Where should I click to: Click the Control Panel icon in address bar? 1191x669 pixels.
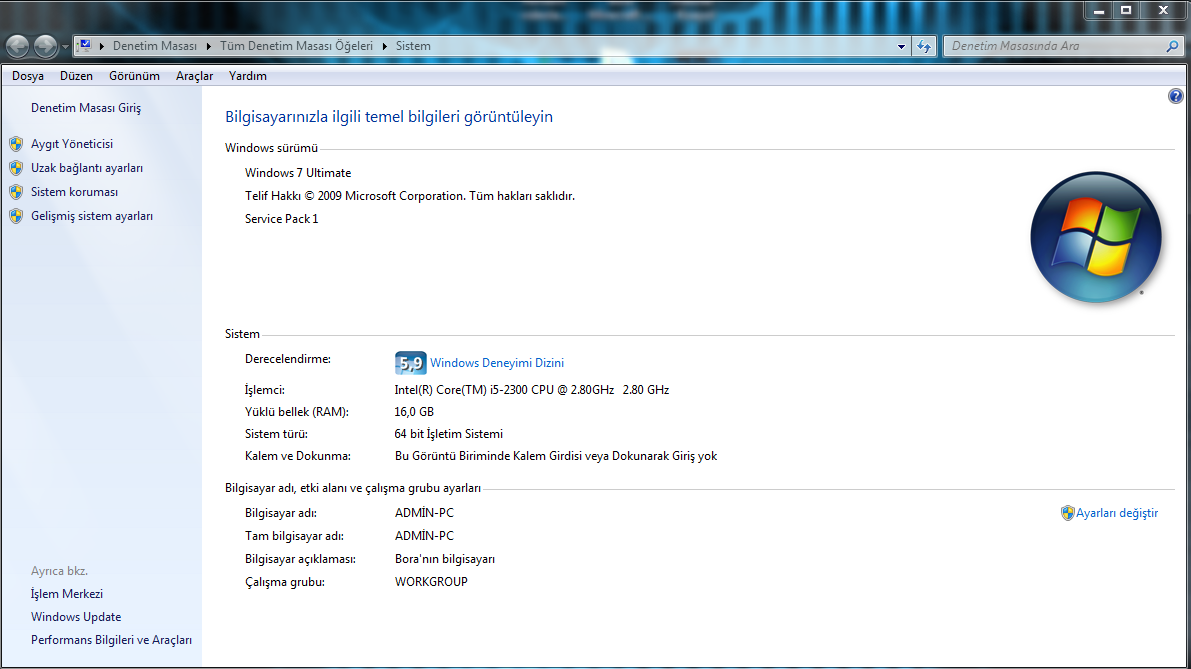85,46
